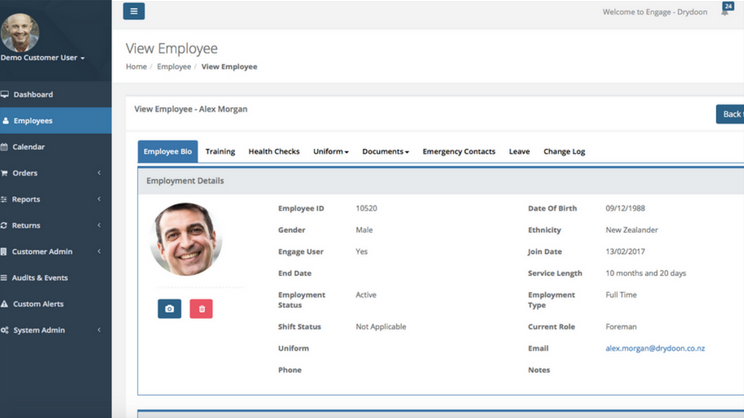Click the Current Role value Foreman

[x=621, y=327]
